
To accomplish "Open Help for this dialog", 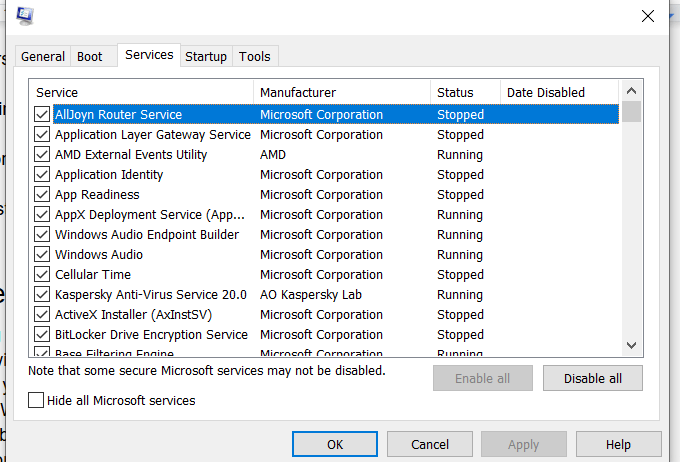I will [618, 444].
